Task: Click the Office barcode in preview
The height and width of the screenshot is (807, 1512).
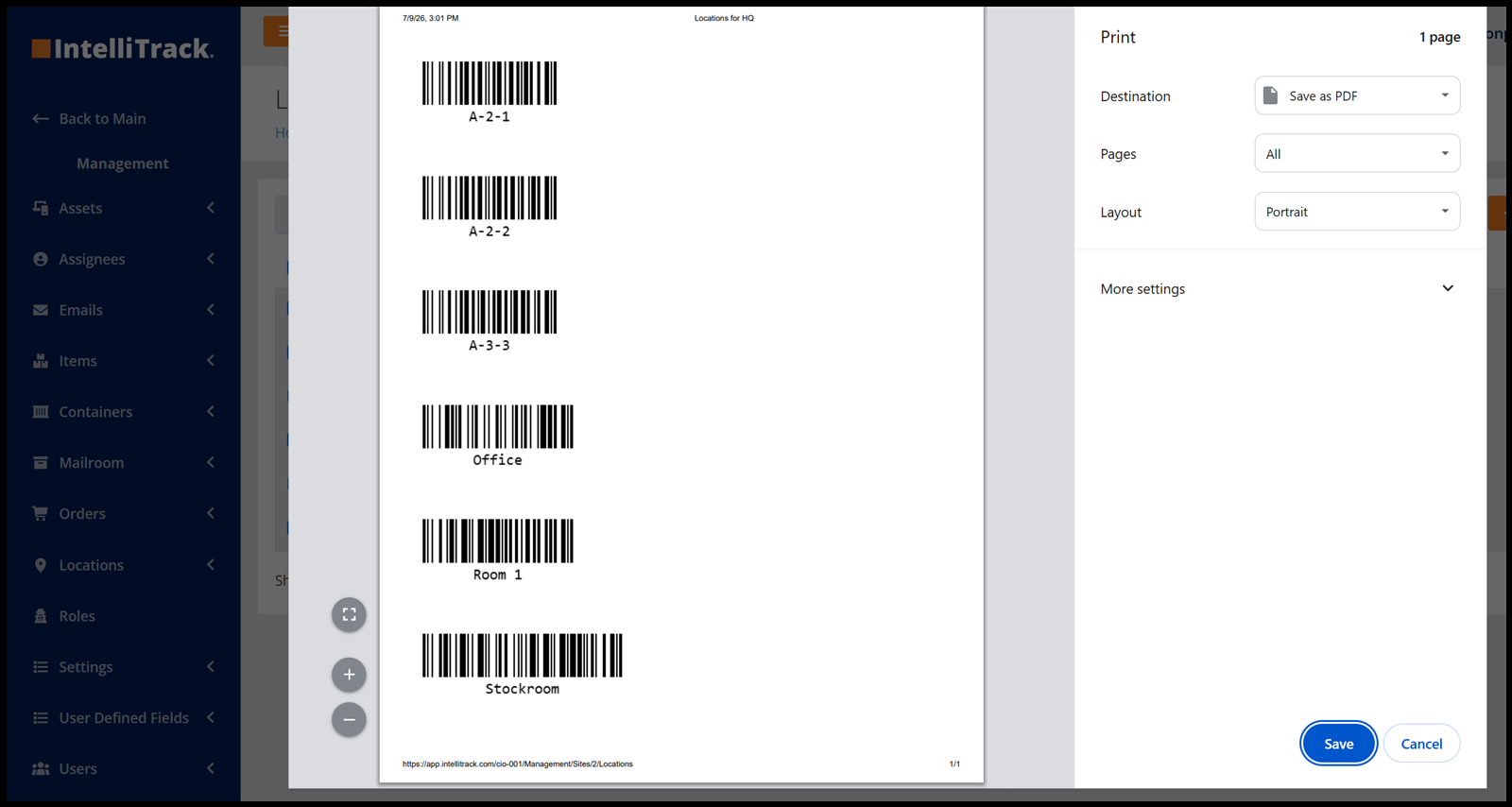Action: [498, 426]
